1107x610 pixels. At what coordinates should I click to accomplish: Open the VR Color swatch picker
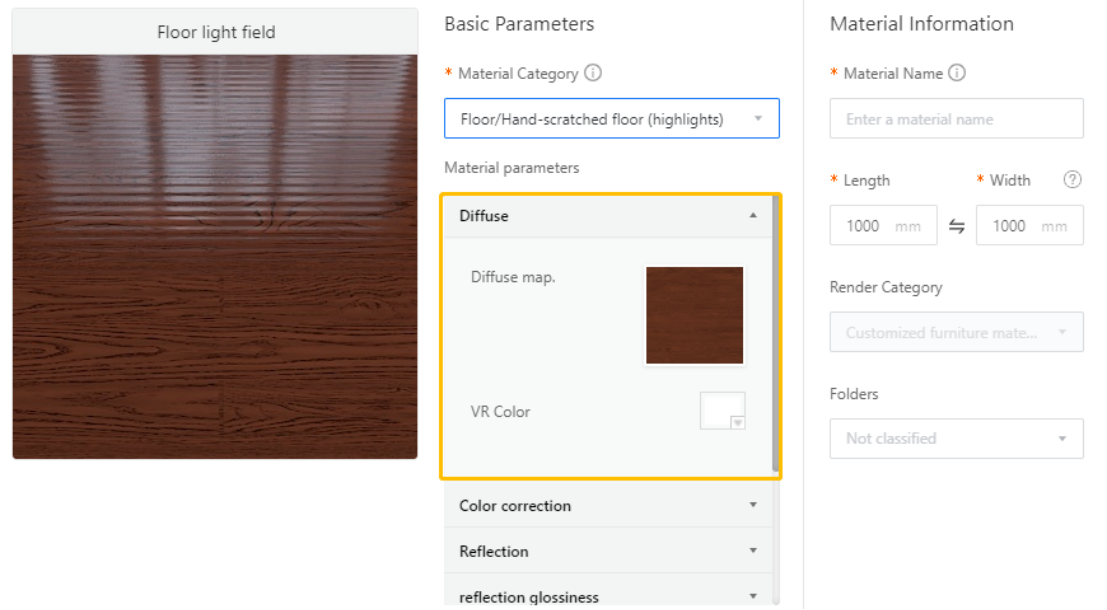tap(722, 411)
